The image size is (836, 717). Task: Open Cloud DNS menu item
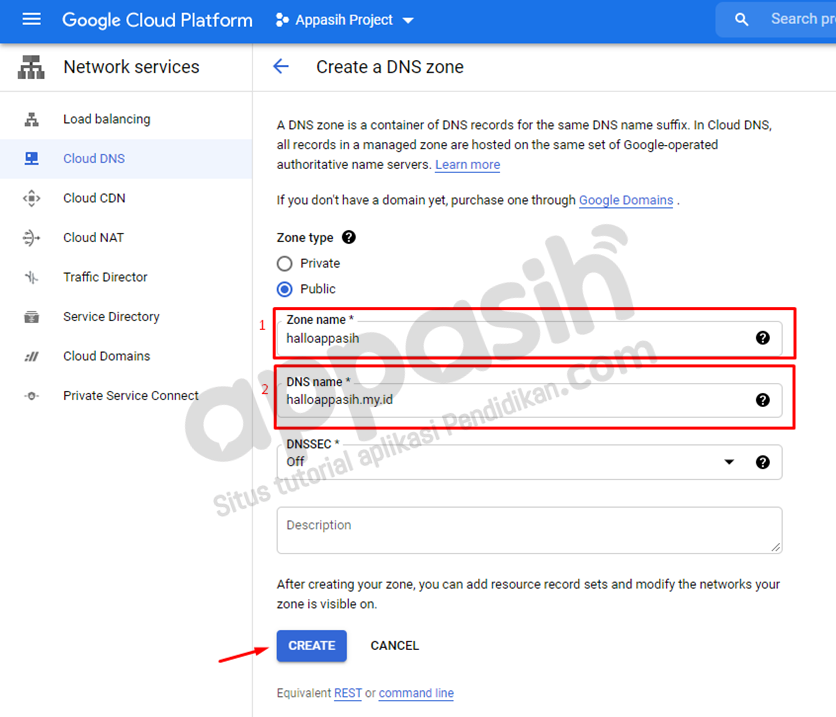[126, 159]
